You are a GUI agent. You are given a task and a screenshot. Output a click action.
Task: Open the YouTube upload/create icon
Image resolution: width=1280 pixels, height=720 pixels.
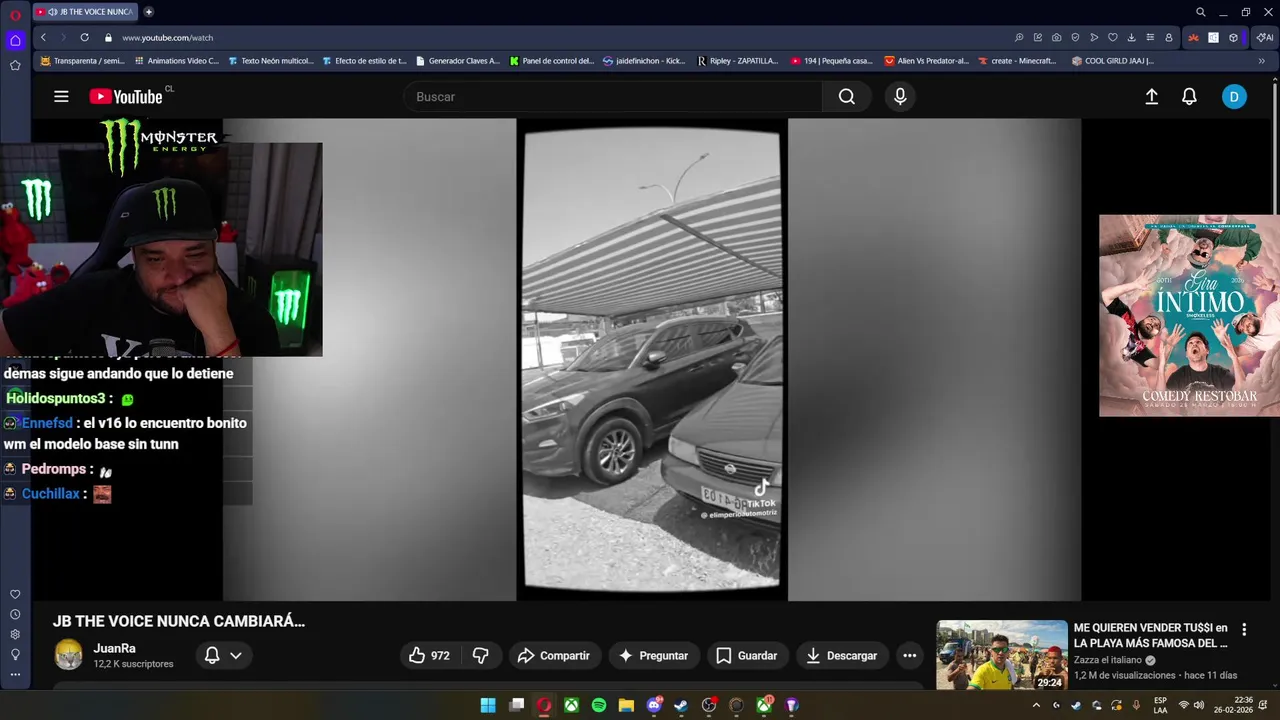pos(1152,97)
